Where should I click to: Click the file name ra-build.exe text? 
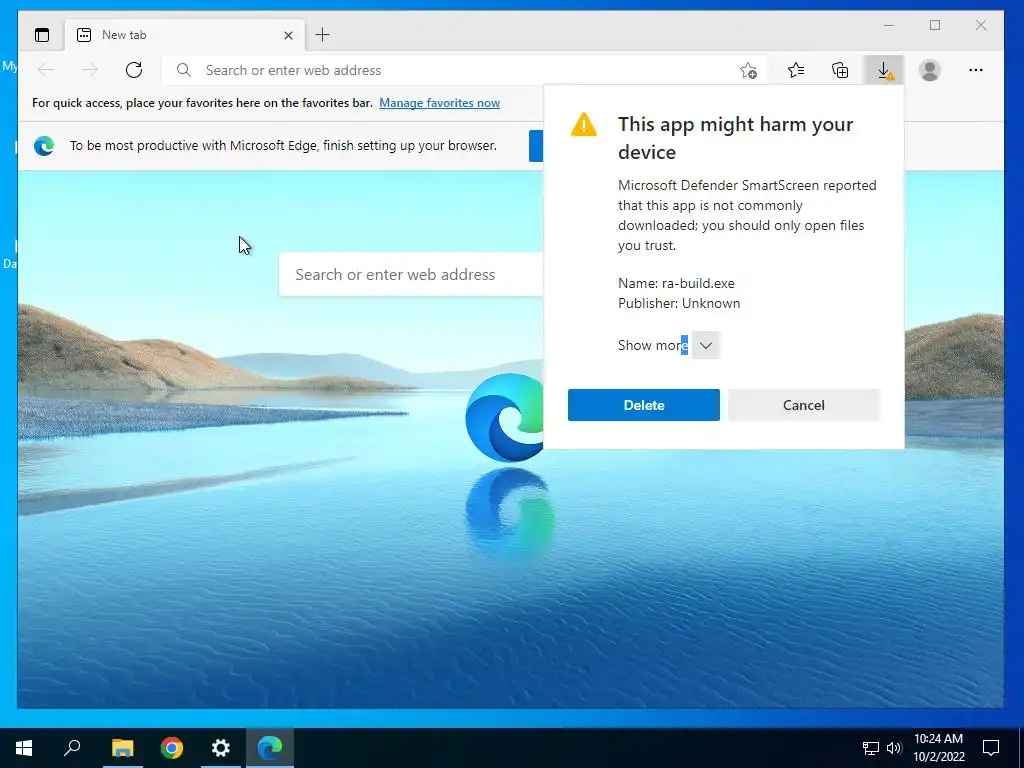(x=698, y=283)
